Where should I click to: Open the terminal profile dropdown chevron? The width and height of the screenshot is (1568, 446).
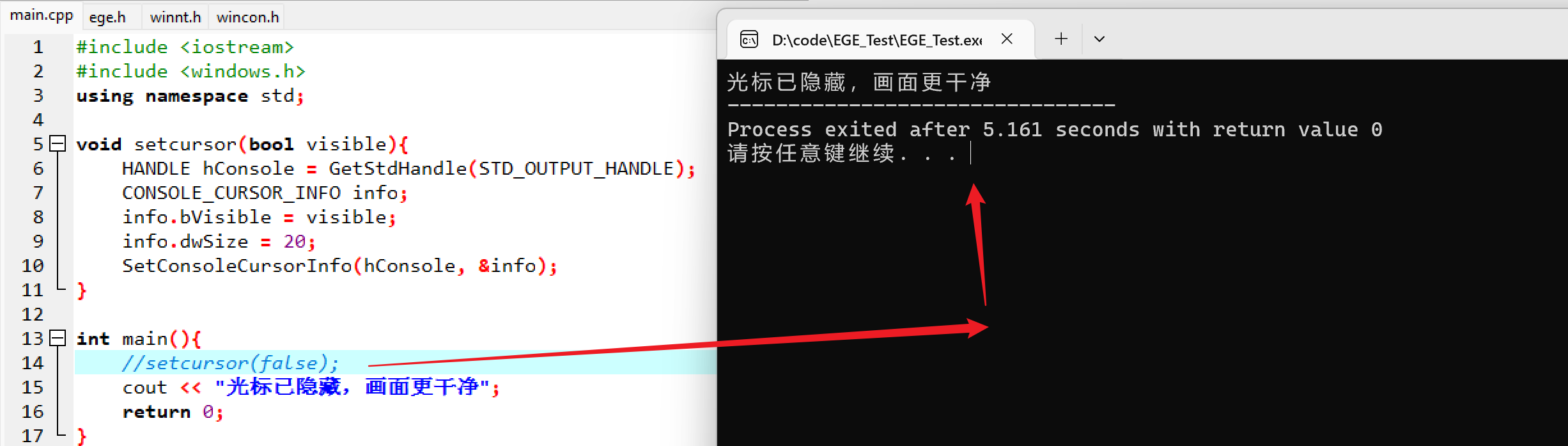pos(1099,39)
